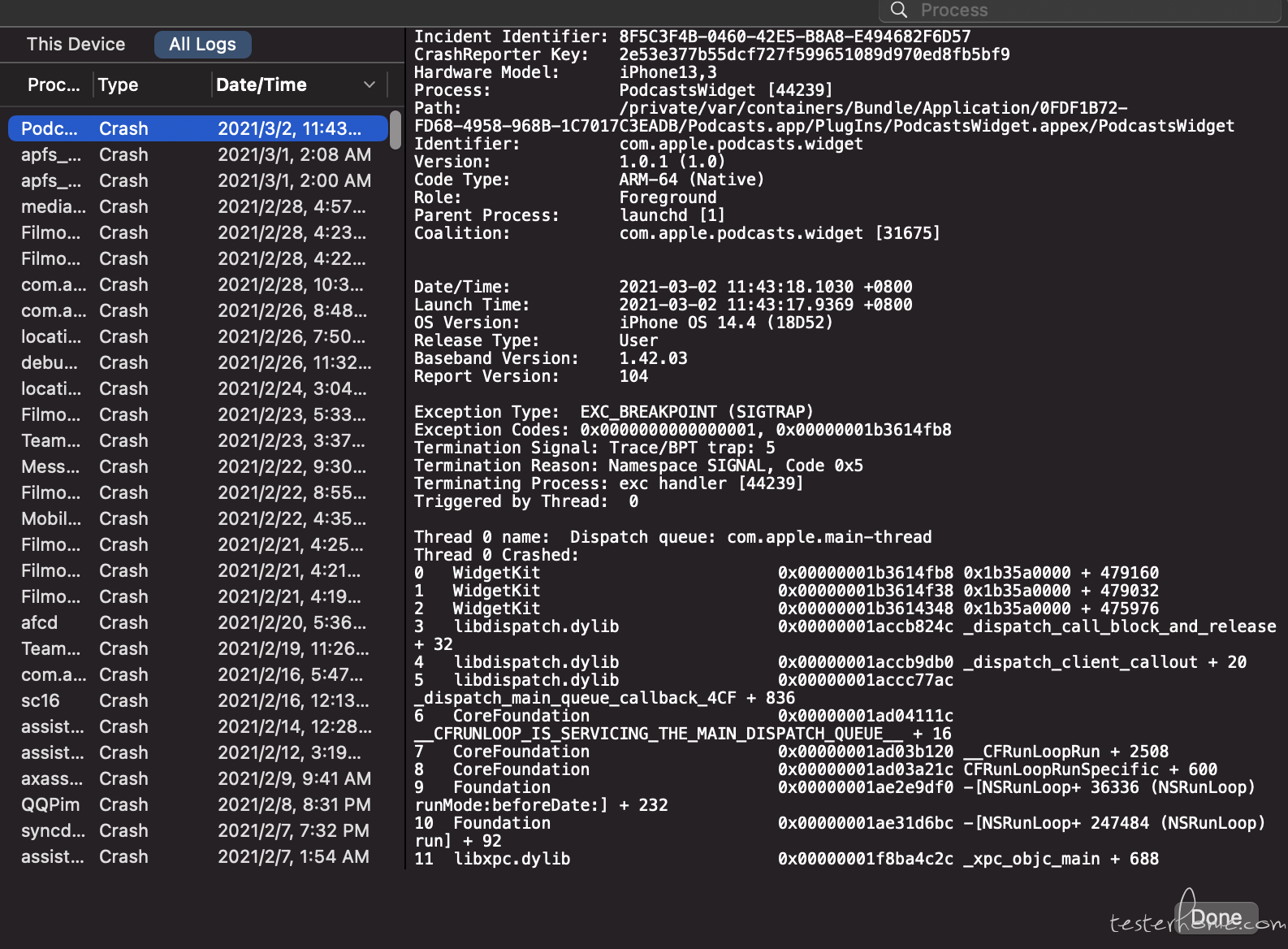Select com.a... crash log 2021/2/28, 10:3
The image size is (1288, 949).
point(198,284)
